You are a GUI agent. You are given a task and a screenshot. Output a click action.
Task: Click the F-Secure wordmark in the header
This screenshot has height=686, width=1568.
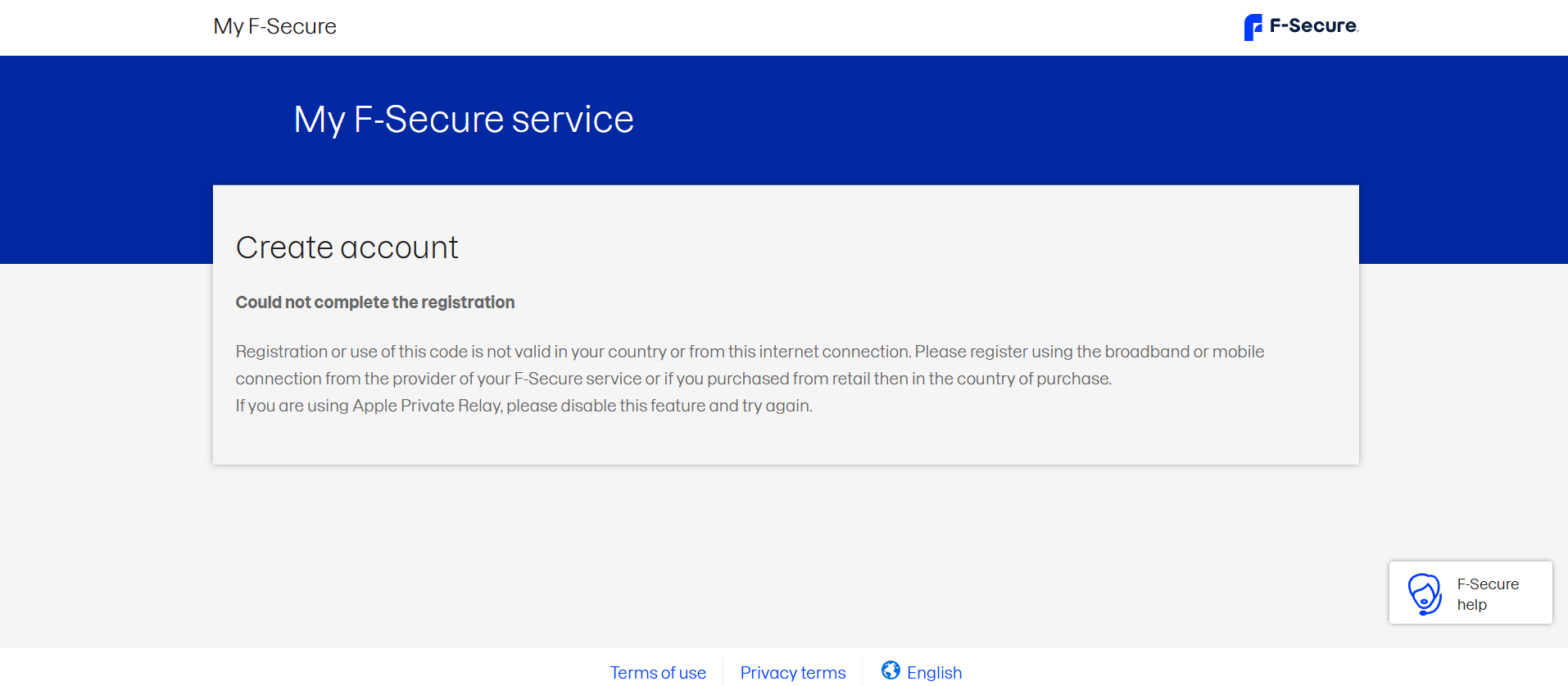click(1313, 26)
